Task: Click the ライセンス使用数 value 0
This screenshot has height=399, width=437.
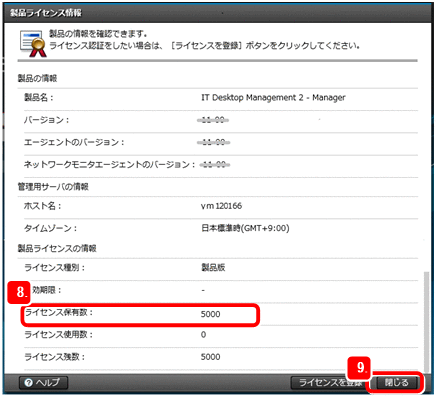Action: pos(203,334)
